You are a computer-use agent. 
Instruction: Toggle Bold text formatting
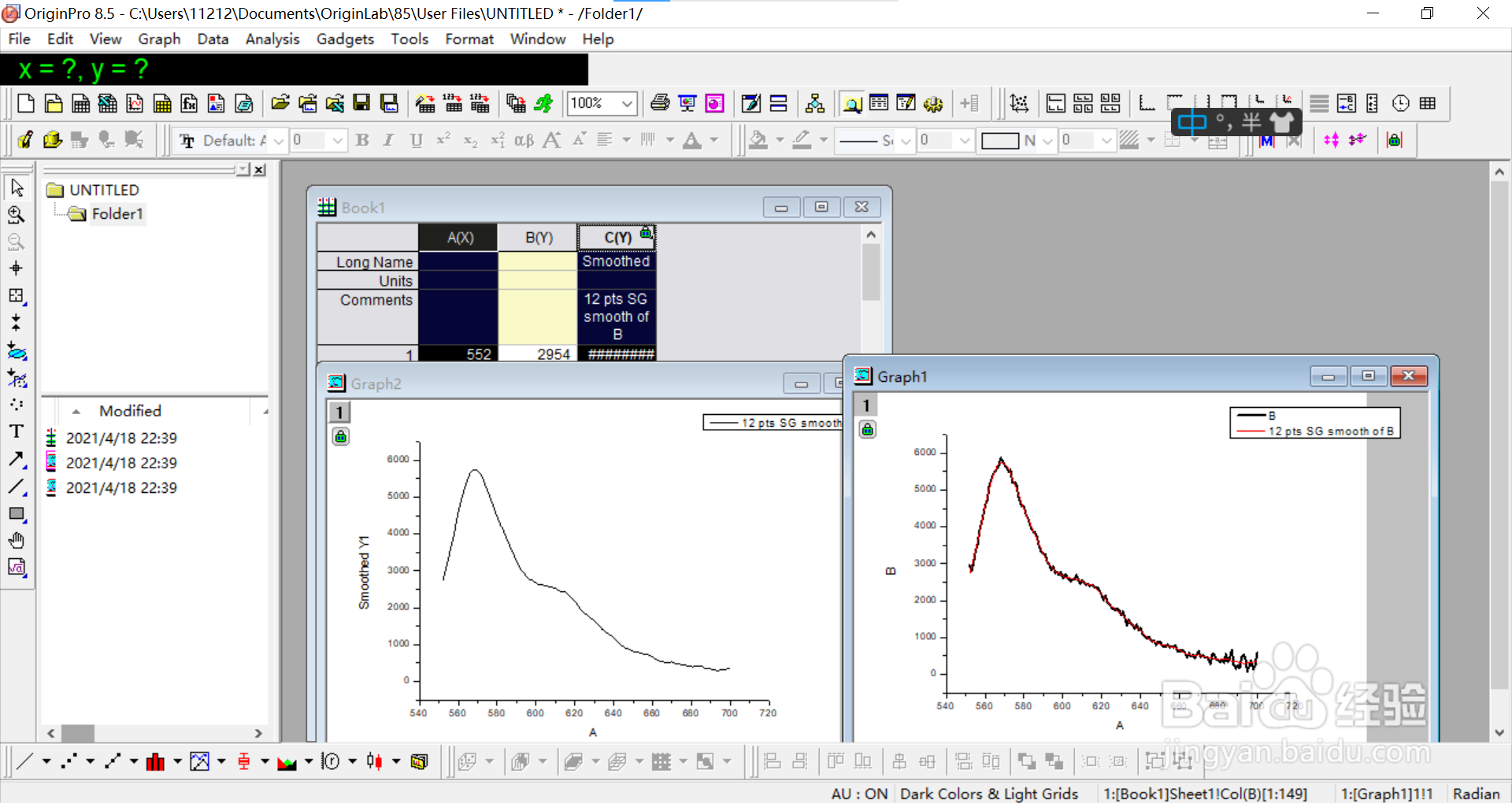[362, 140]
